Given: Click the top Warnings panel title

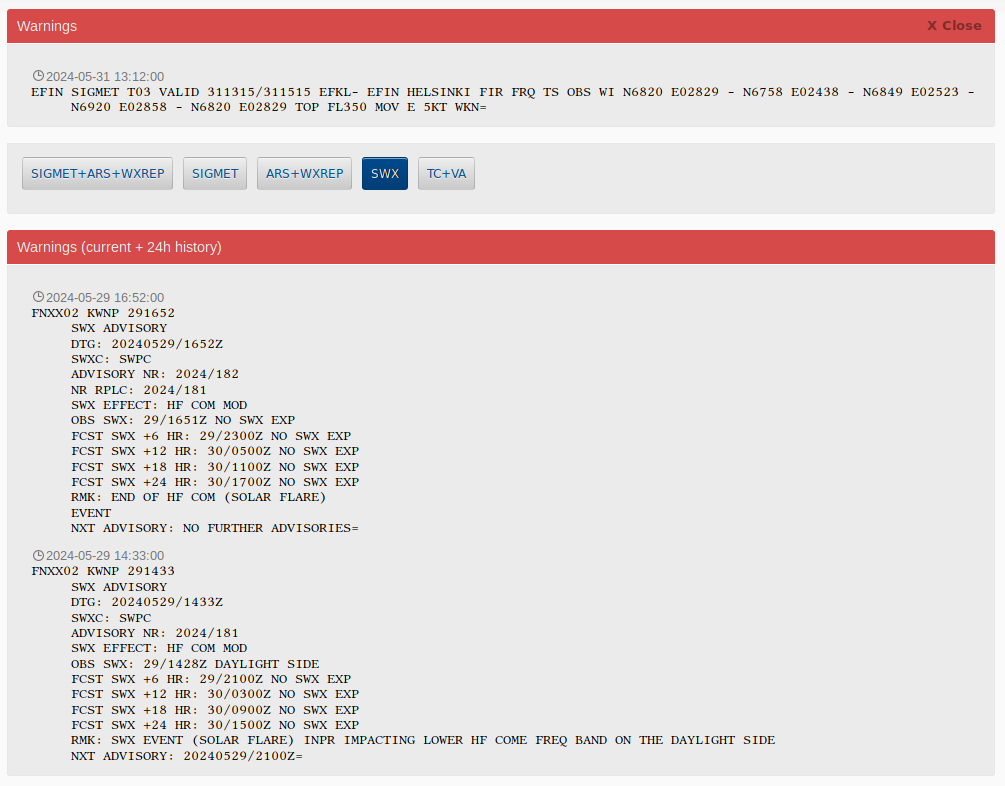Looking at the screenshot, I should tap(47, 26).
